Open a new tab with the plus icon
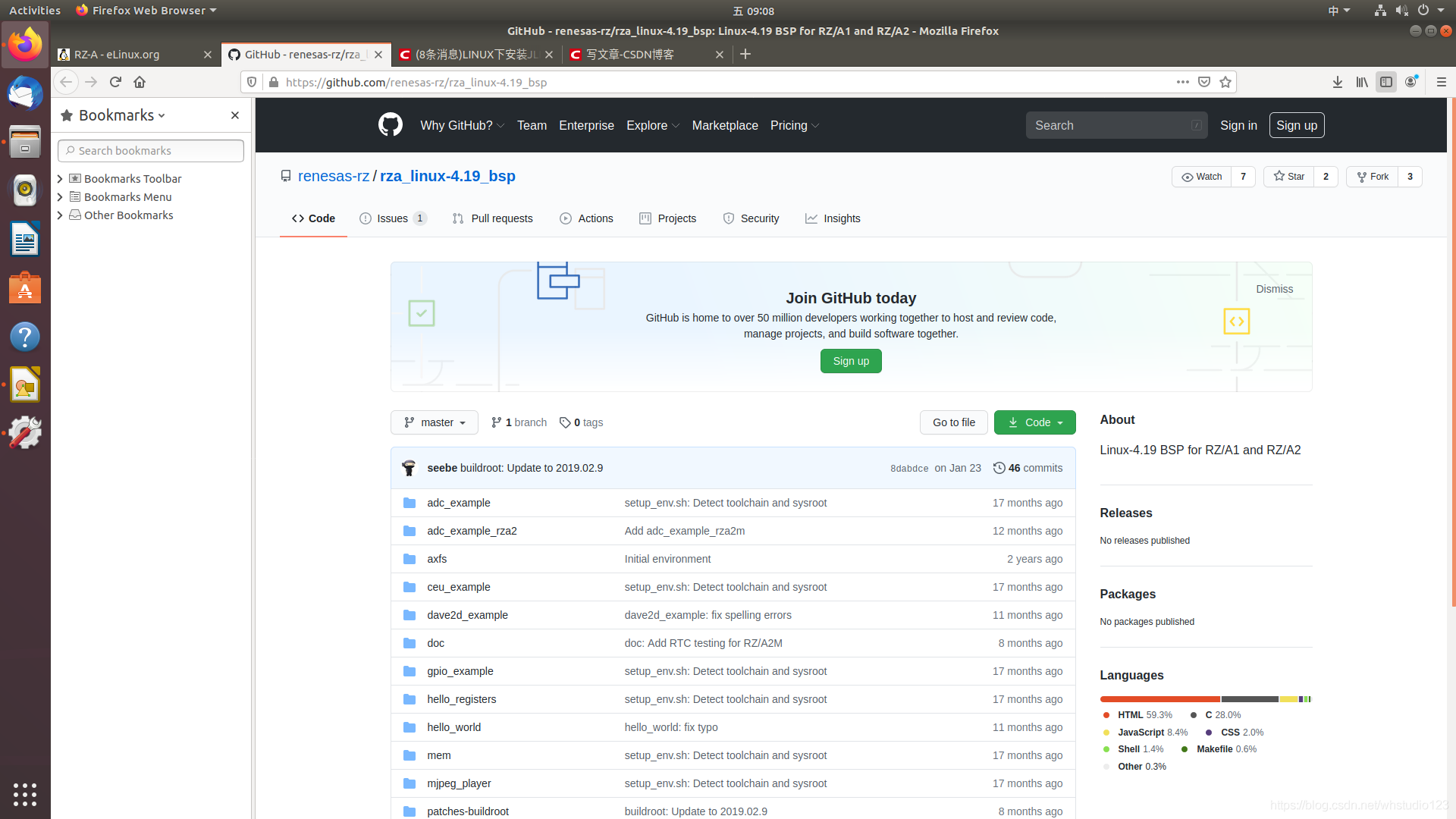The height and width of the screenshot is (819, 1456). tap(745, 54)
